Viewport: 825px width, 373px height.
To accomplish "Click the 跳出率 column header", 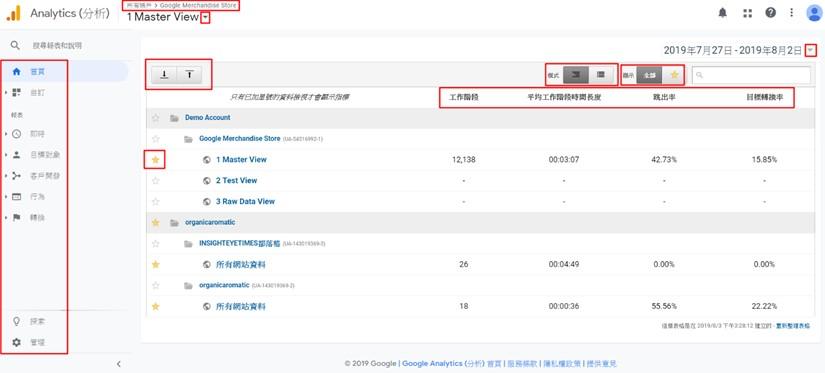I will (x=664, y=97).
